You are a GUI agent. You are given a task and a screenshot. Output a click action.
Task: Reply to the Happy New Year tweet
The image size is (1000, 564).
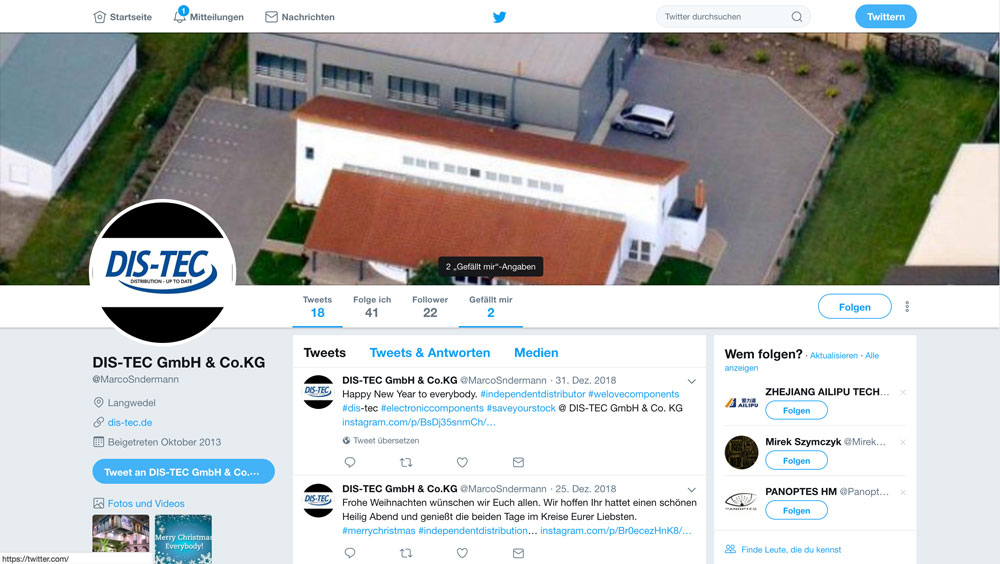coord(349,462)
